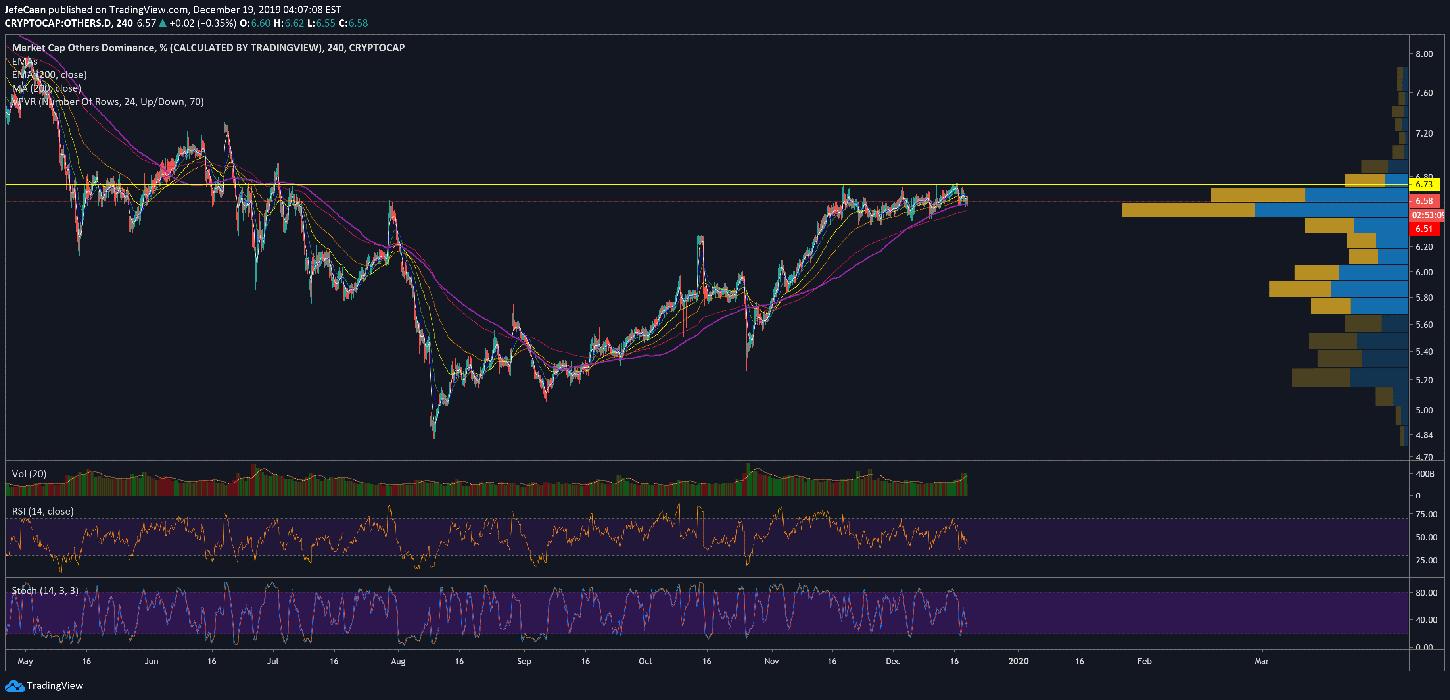Click the TradingView logo icon

pyautogui.click(x=12, y=686)
